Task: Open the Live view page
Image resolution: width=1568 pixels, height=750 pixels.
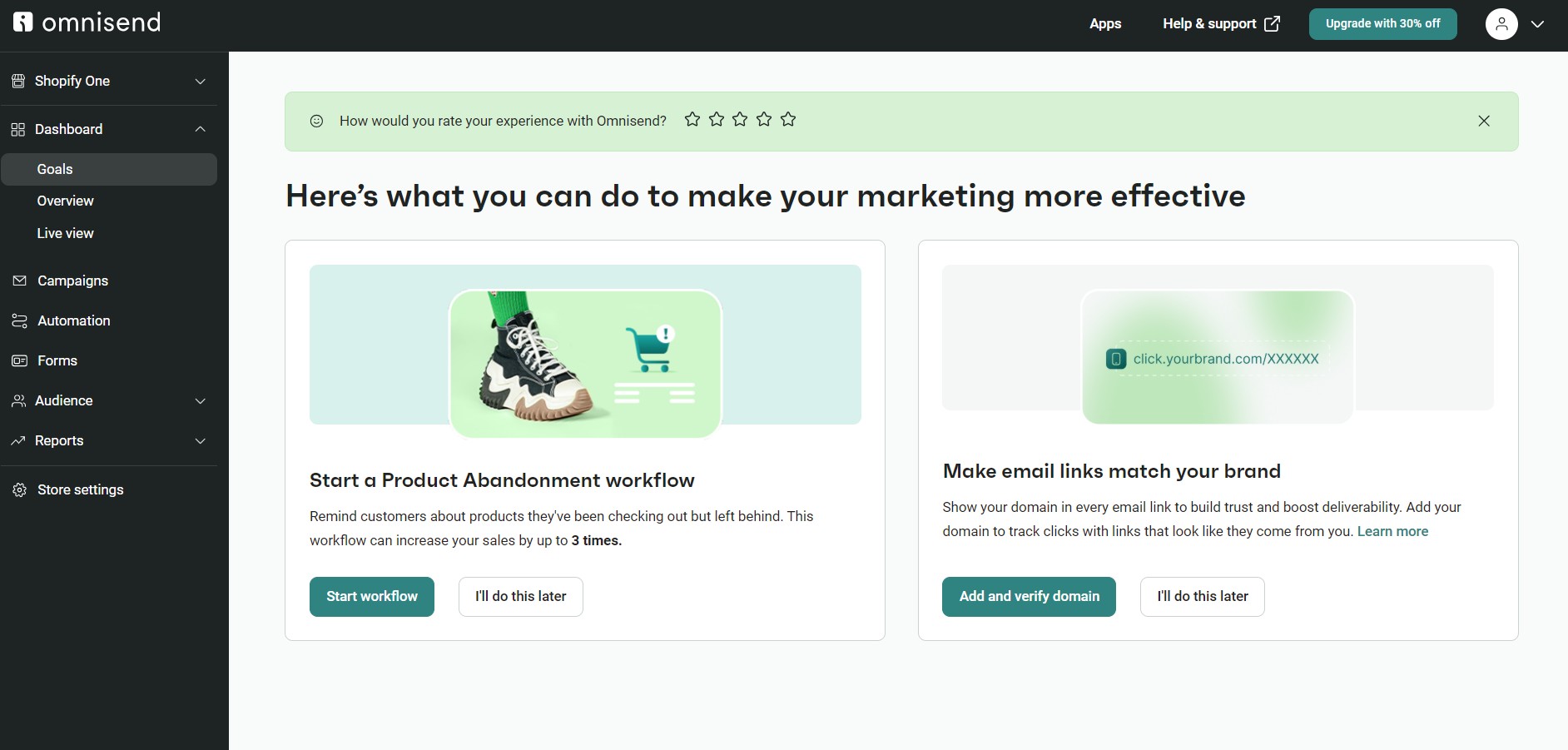Action: 64,233
